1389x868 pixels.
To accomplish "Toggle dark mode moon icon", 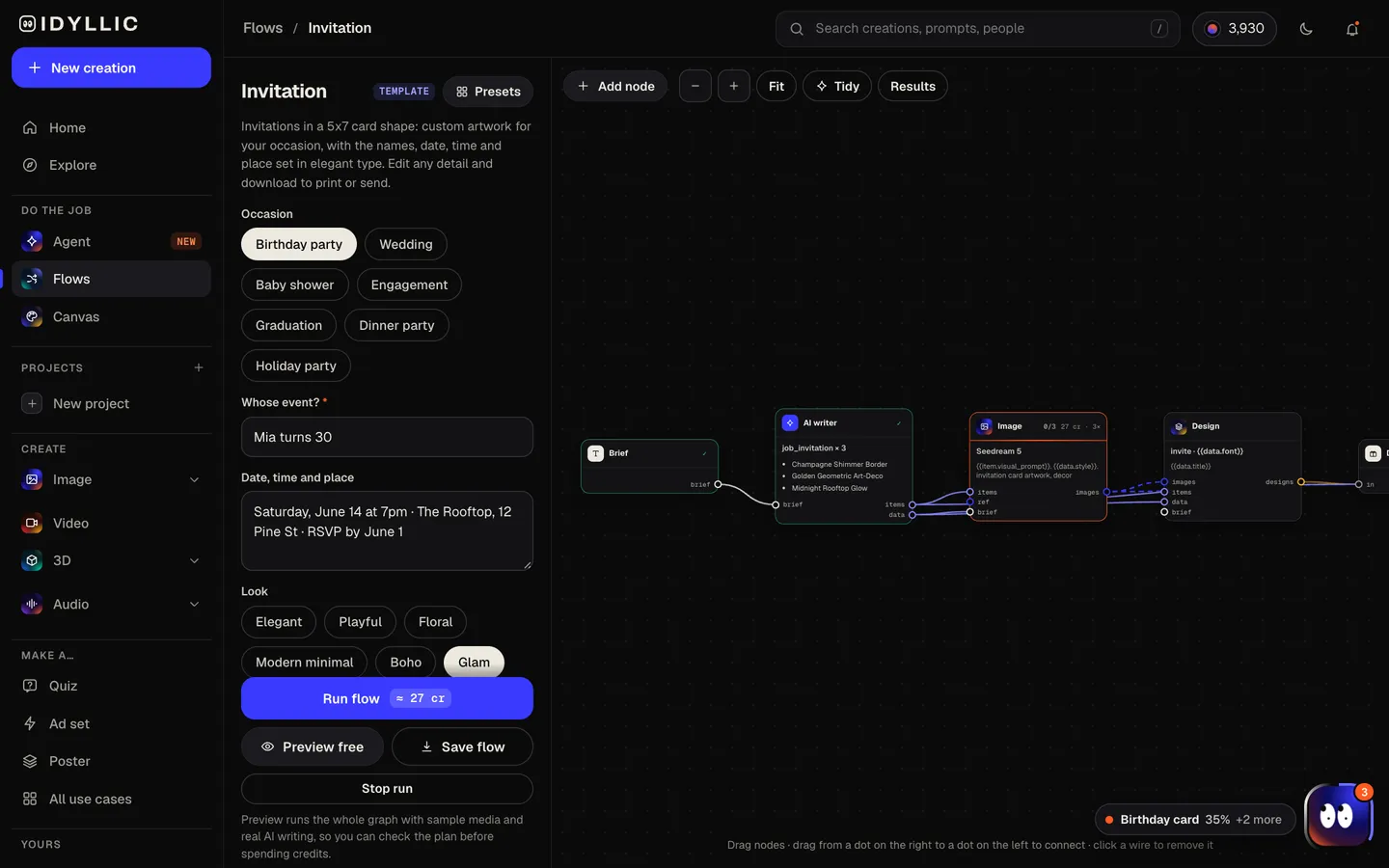I will point(1306,29).
